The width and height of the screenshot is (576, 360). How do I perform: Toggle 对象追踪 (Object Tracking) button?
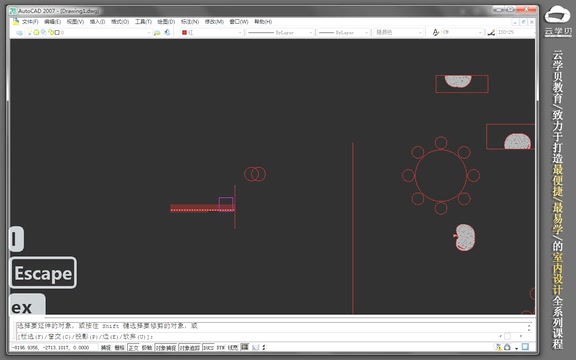point(190,348)
